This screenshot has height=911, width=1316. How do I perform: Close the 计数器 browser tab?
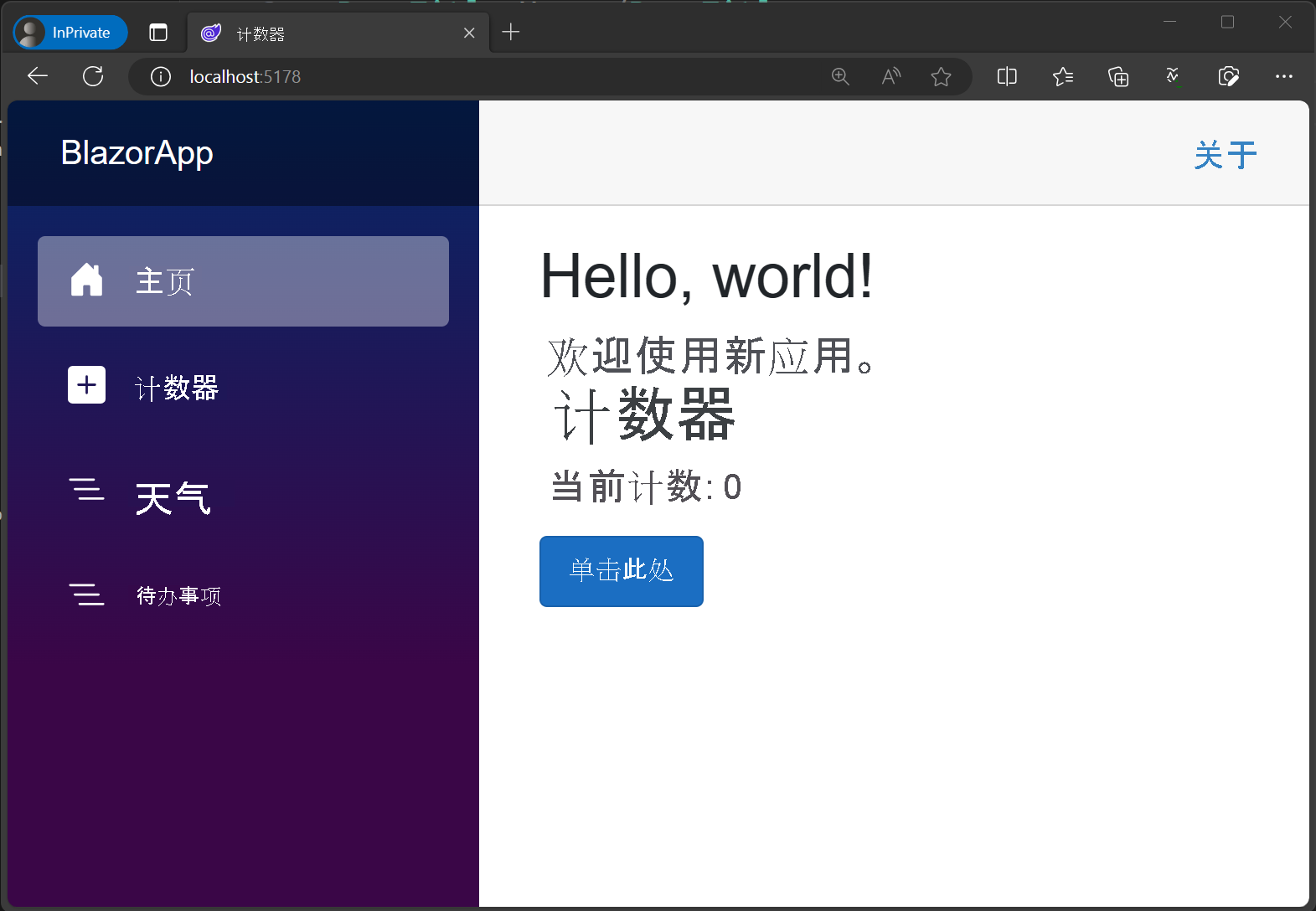pyautogui.click(x=469, y=33)
